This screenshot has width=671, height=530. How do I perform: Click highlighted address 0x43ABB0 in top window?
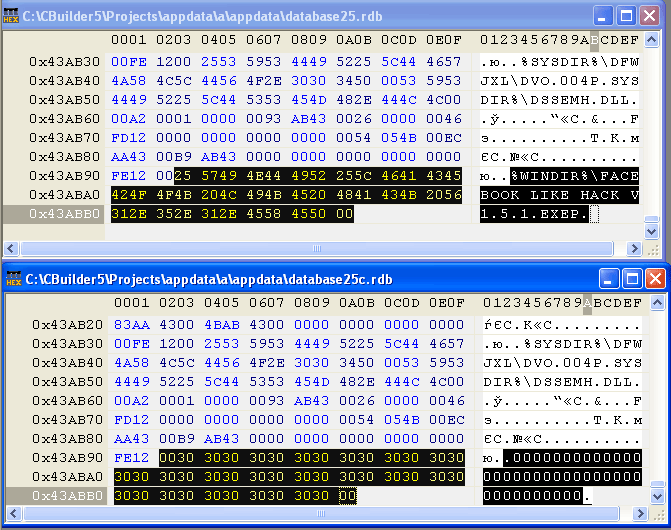point(64,214)
